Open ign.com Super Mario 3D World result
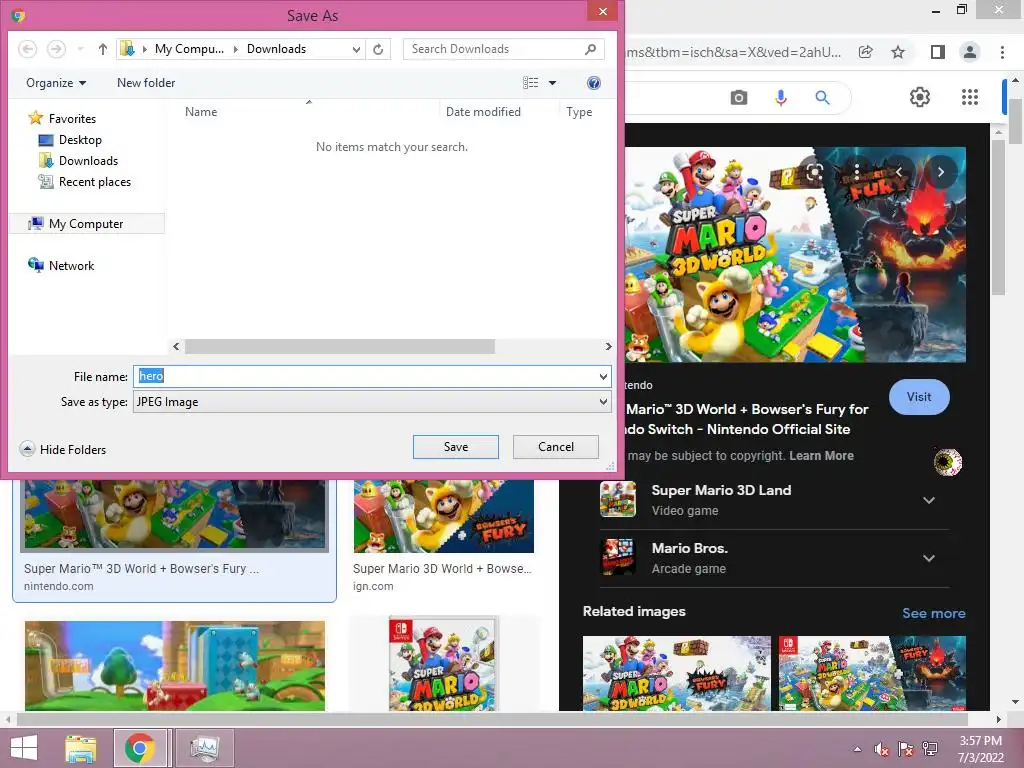 (x=443, y=536)
